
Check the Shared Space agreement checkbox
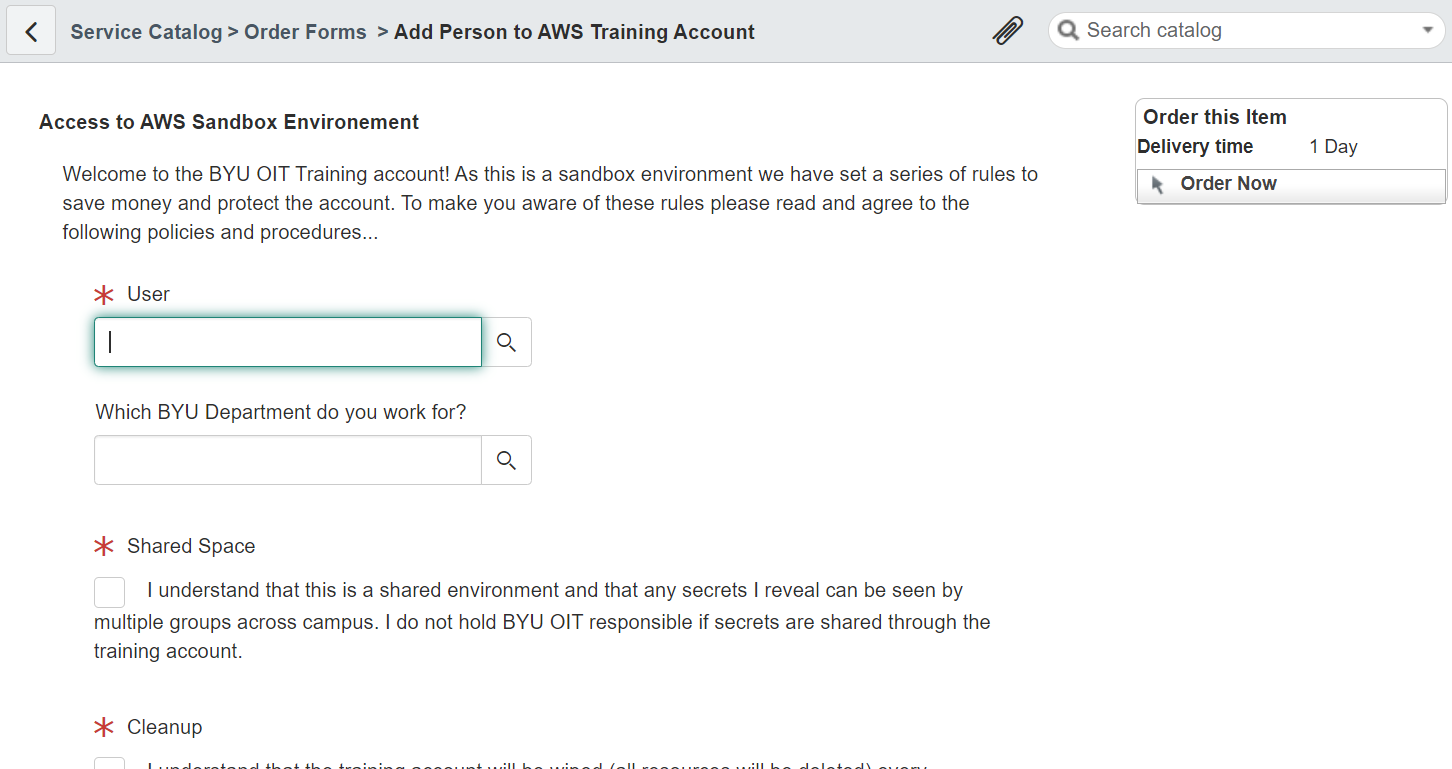pos(110,592)
